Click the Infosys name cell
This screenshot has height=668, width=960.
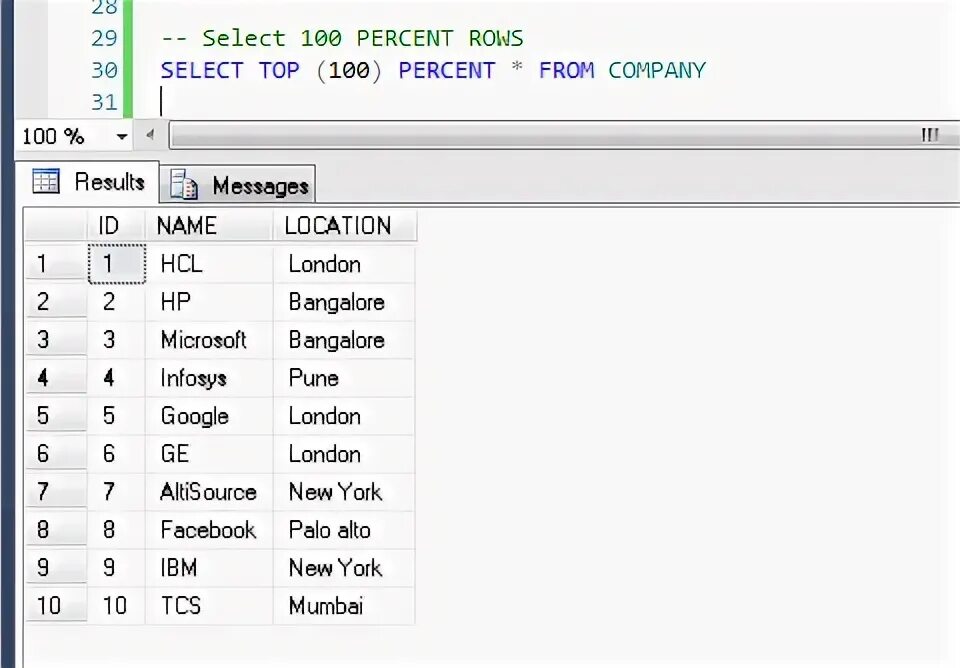pos(209,378)
